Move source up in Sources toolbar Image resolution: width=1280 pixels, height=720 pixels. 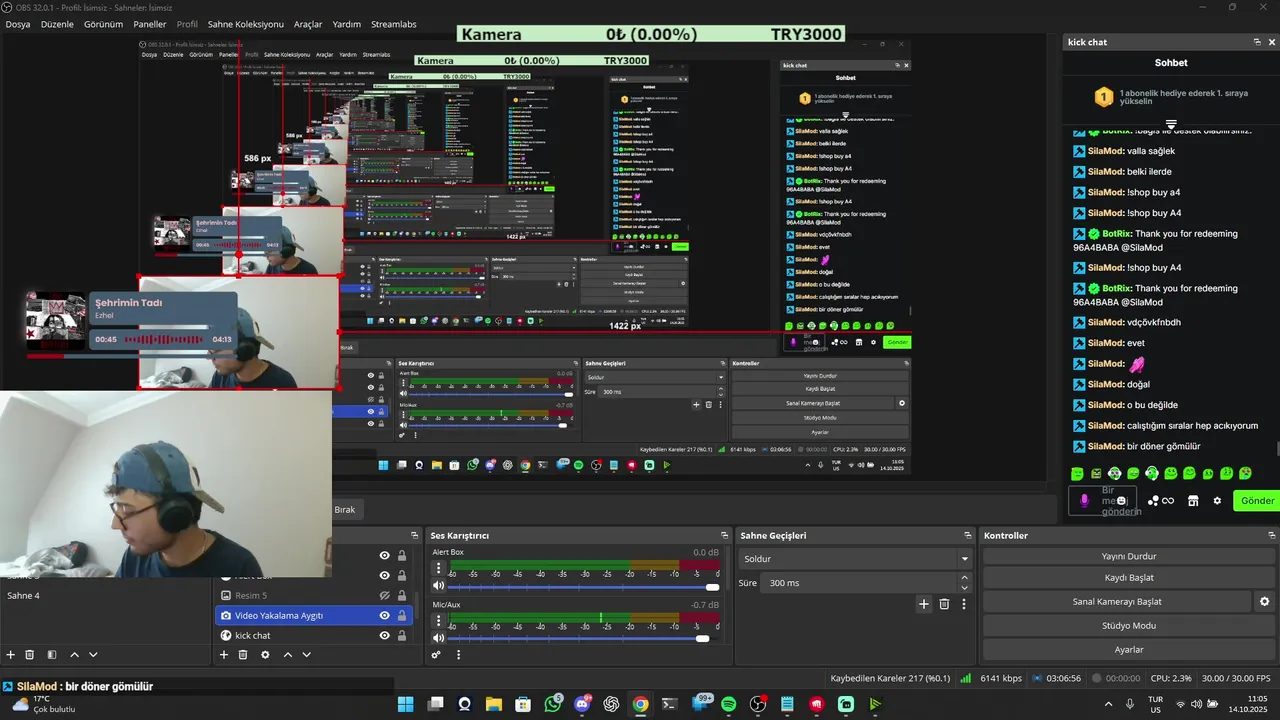(x=288, y=655)
